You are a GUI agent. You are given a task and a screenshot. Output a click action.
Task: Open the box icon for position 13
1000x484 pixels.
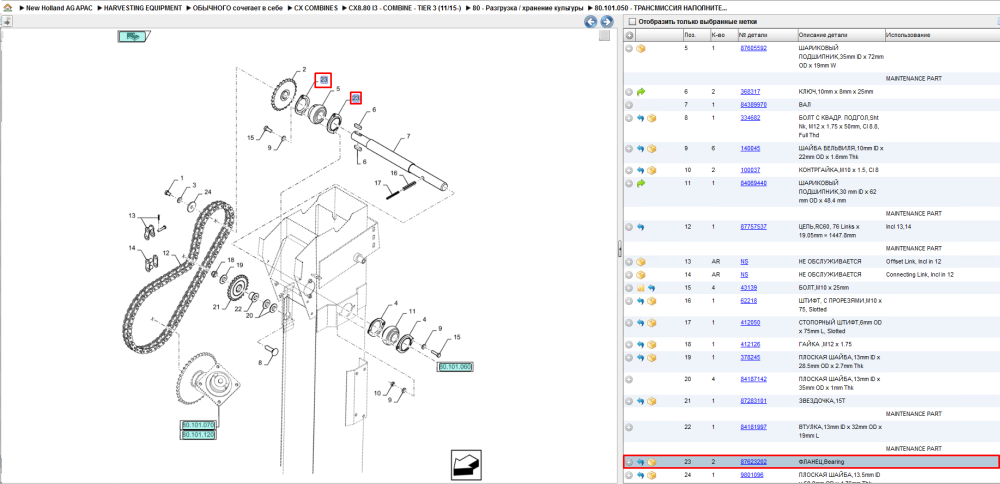tap(641, 262)
